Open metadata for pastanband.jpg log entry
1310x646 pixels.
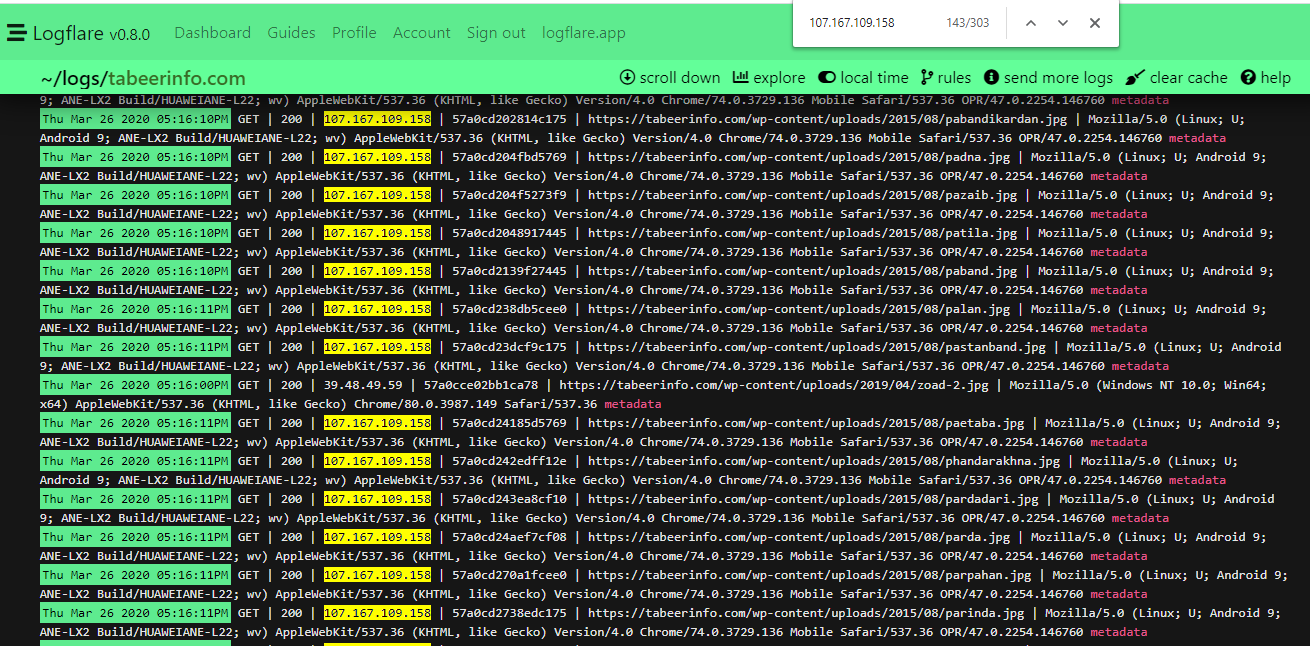point(1140,366)
